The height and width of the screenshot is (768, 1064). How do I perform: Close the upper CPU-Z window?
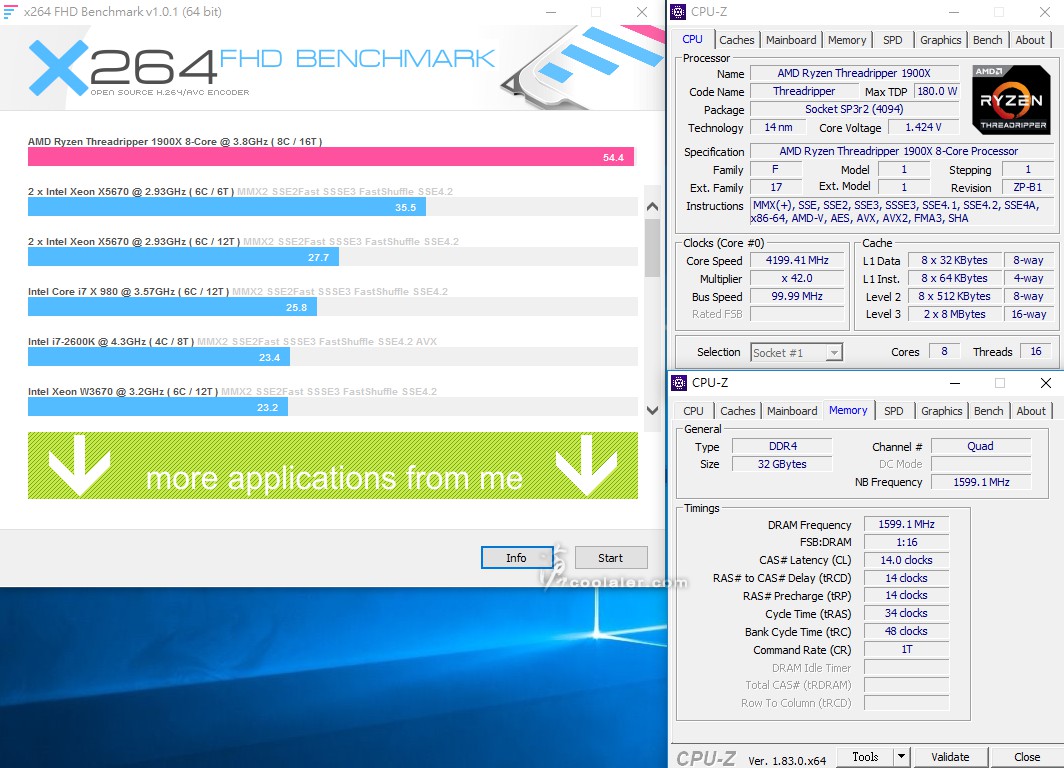click(x=1045, y=12)
